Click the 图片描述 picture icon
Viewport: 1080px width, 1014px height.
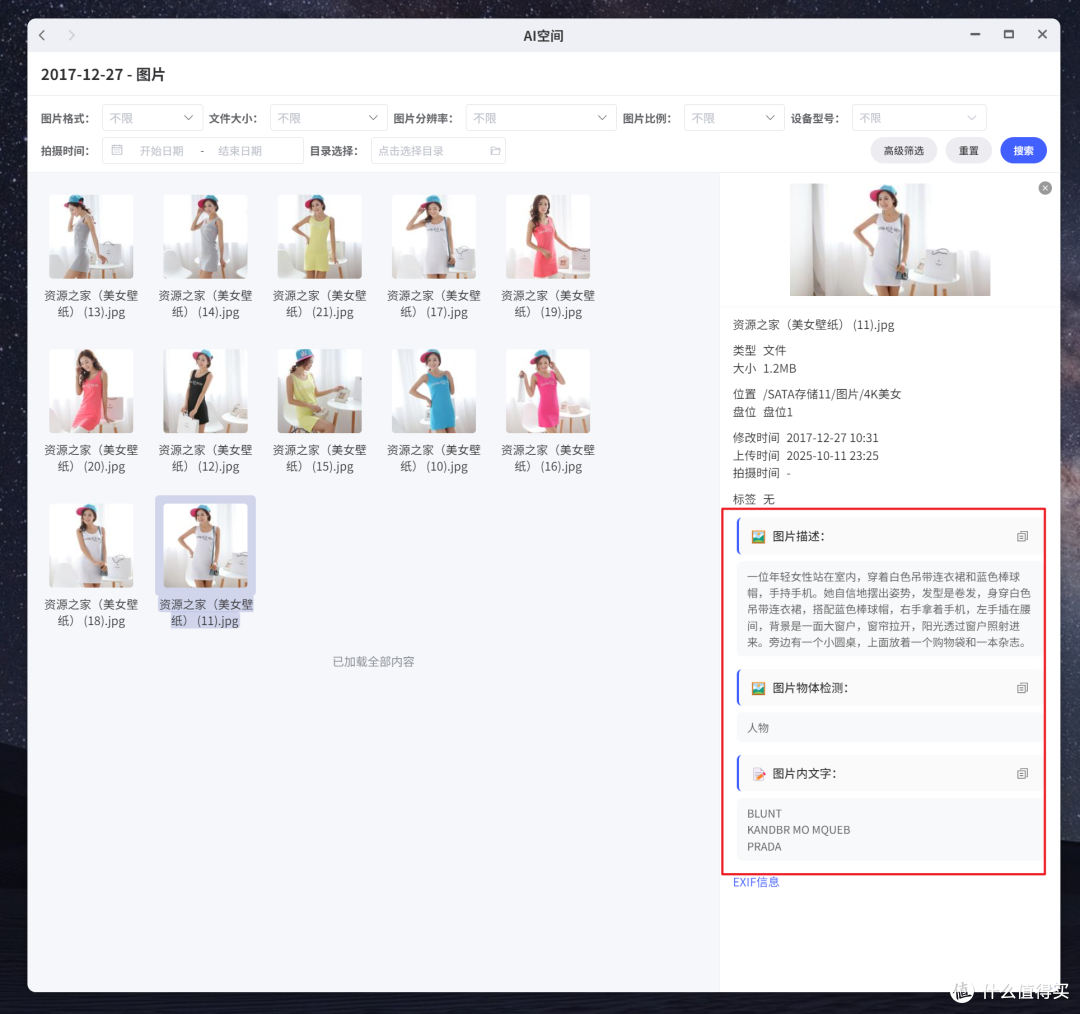(758, 537)
